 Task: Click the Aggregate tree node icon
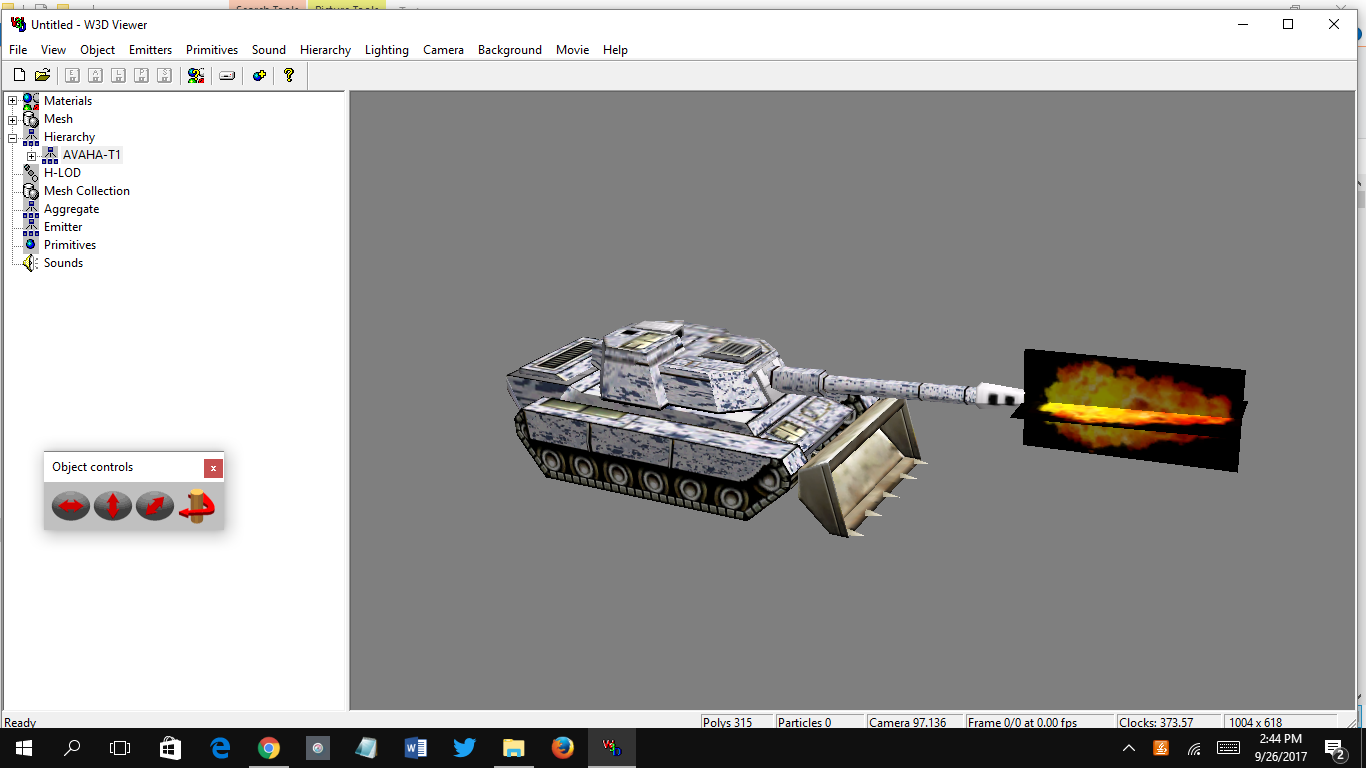tap(31, 209)
